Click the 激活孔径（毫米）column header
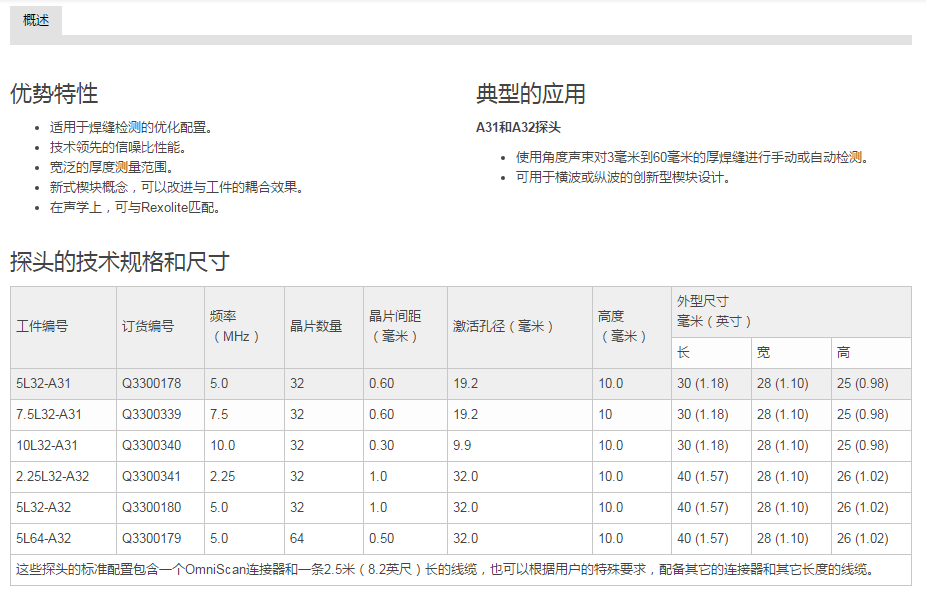Screen dimensions: 926x594 (x=503, y=326)
